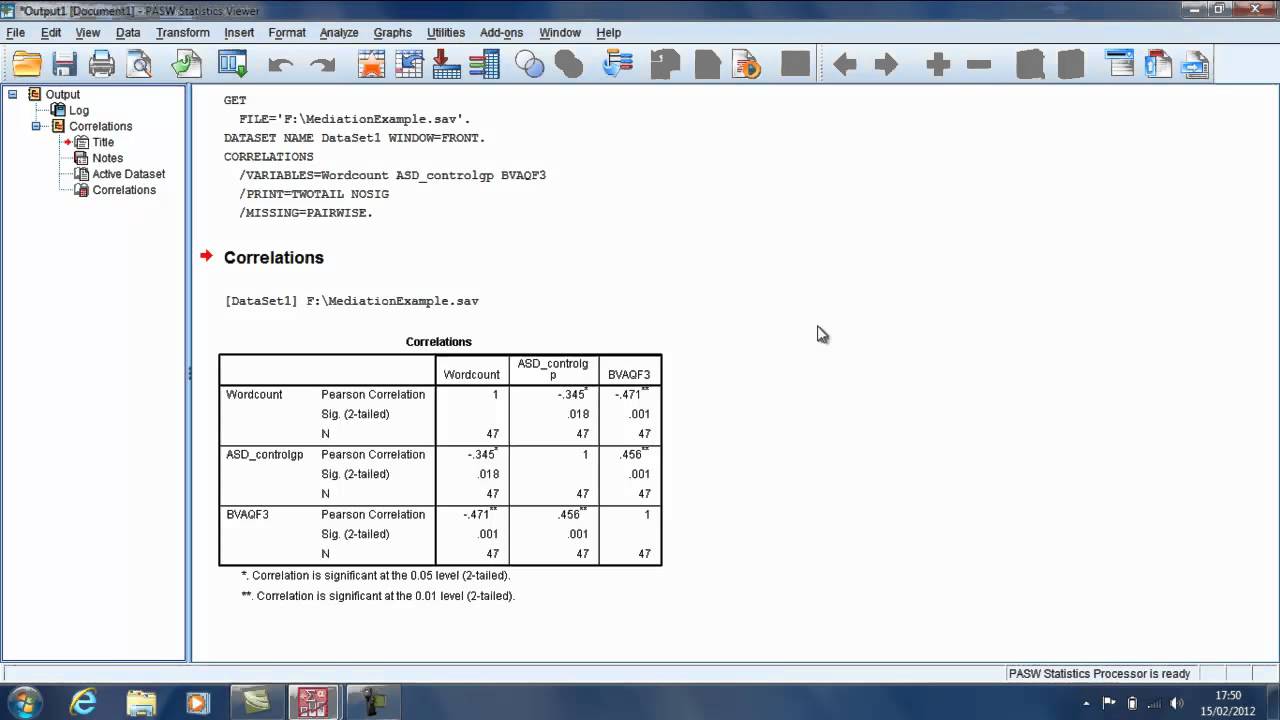This screenshot has height=720, width=1280.
Task: Open the File menu
Action: pyautogui.click(x=16, y=33)
